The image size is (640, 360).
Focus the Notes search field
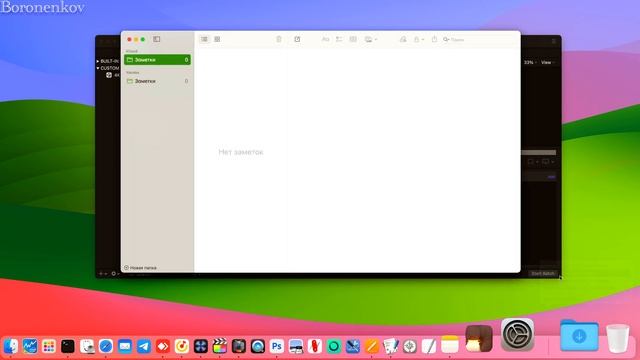pos(478,40)
